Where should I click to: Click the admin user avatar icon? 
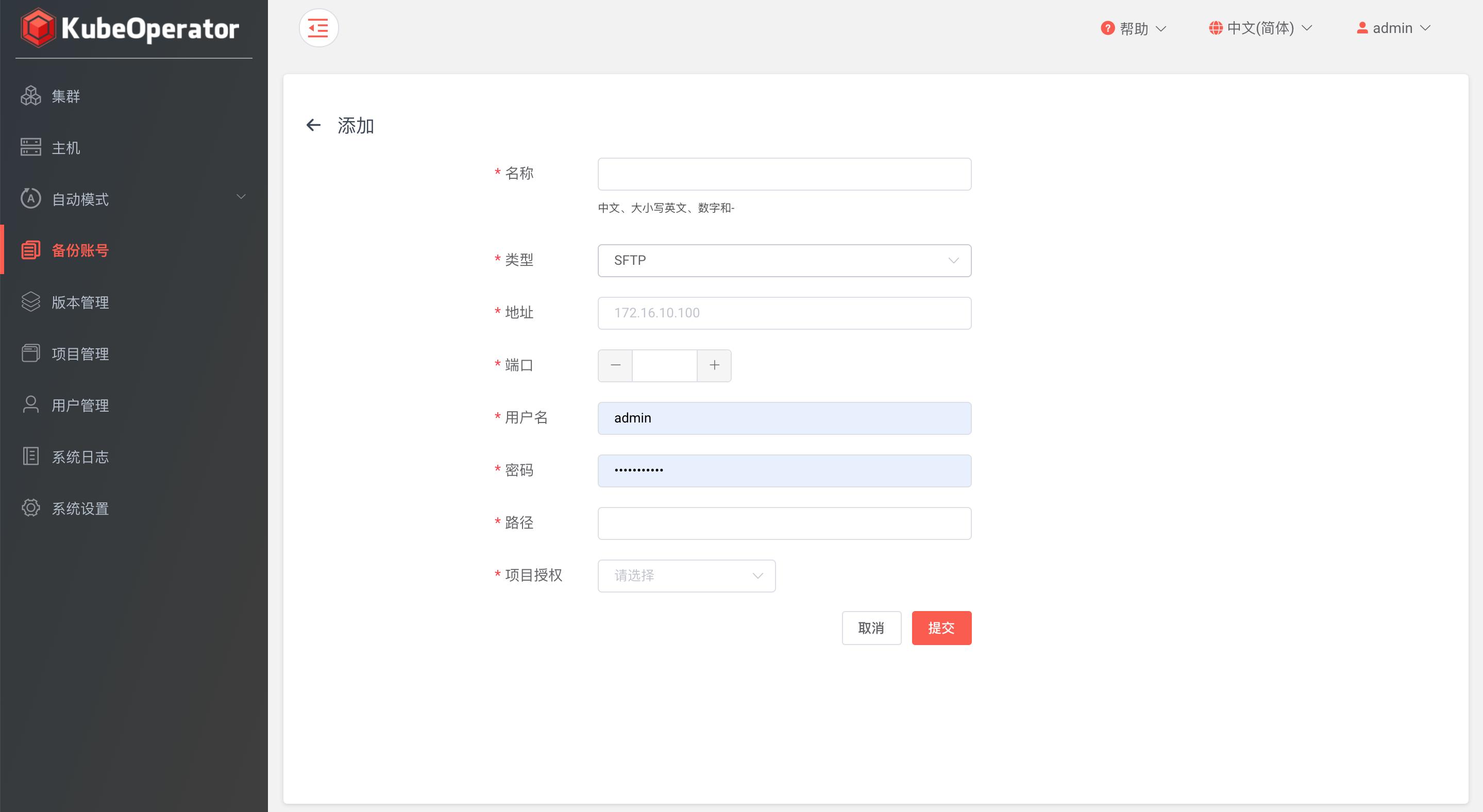point(1362,28)
